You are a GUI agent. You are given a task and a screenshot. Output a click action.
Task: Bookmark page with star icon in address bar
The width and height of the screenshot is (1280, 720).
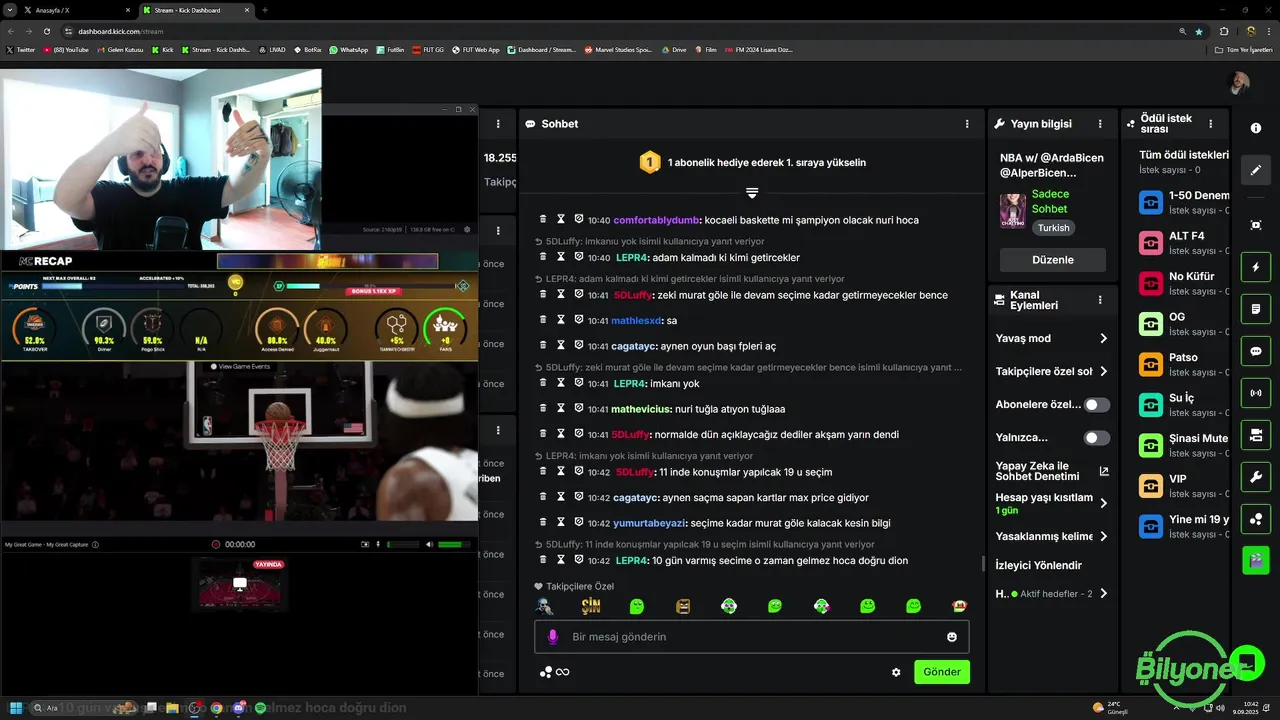pos(1199,31)
